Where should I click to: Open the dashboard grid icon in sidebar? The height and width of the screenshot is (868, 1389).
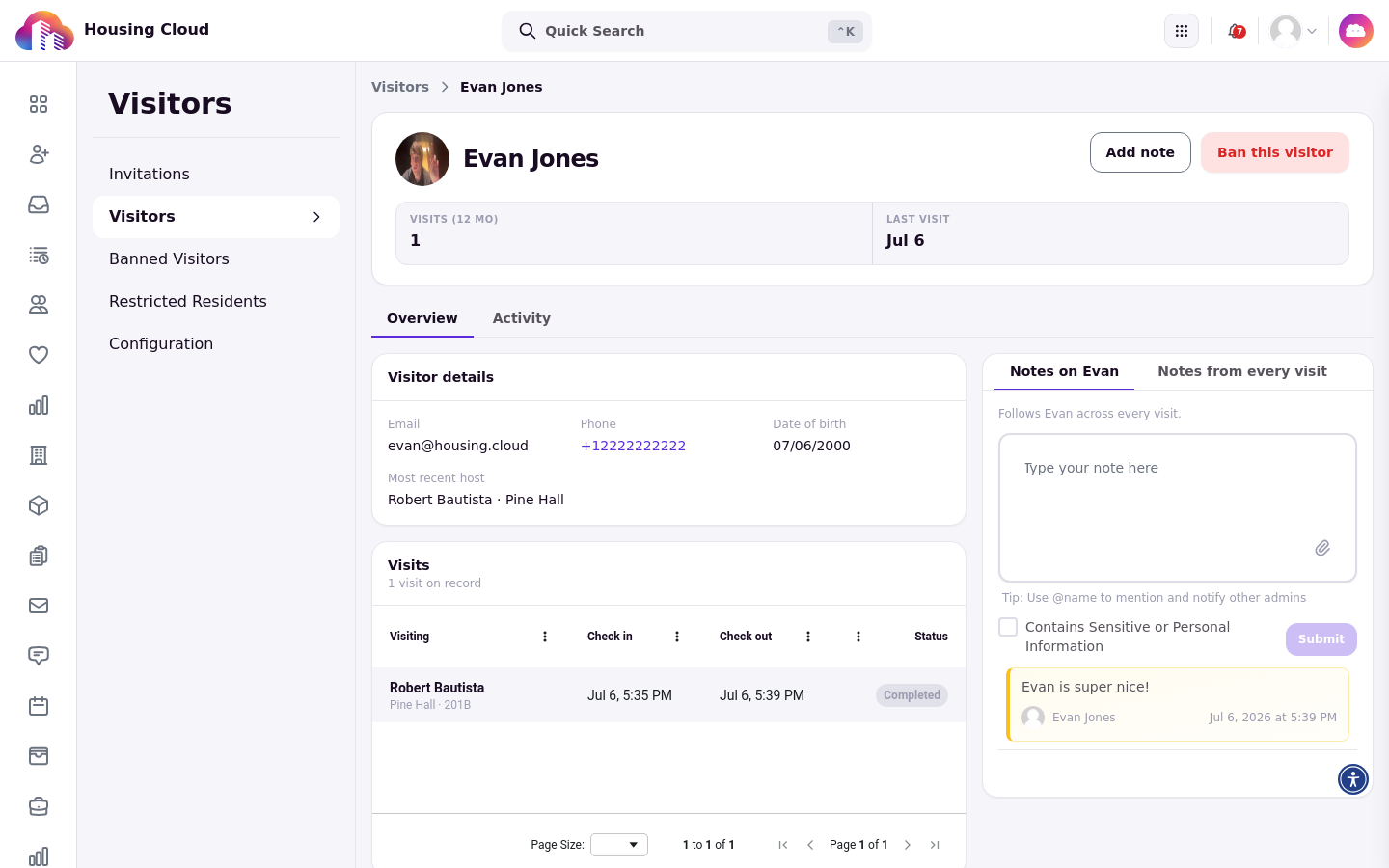click(x=39, y=104)
